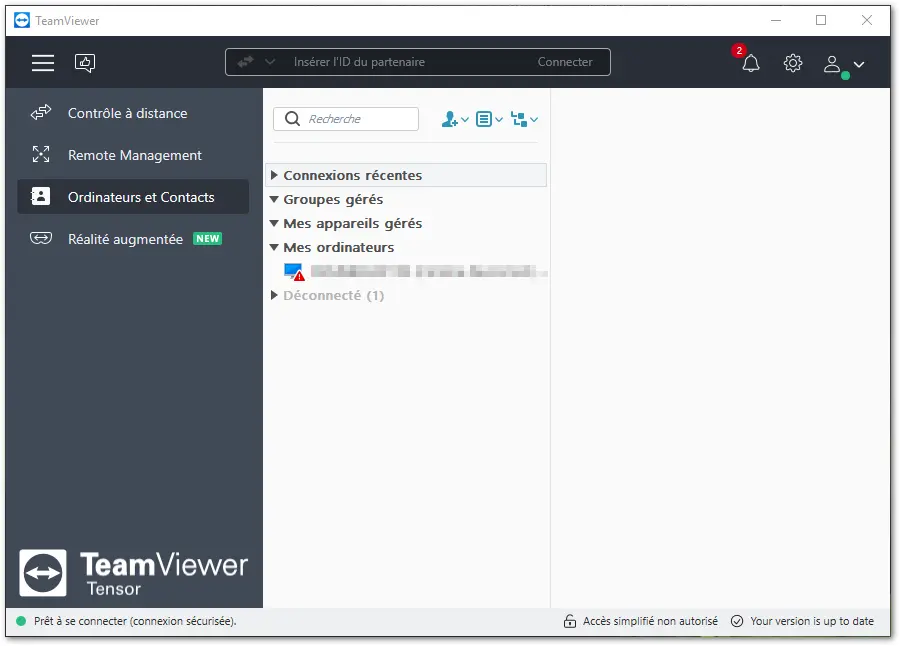Collapse Mes ordinateurs group

(x=274, y=247)
